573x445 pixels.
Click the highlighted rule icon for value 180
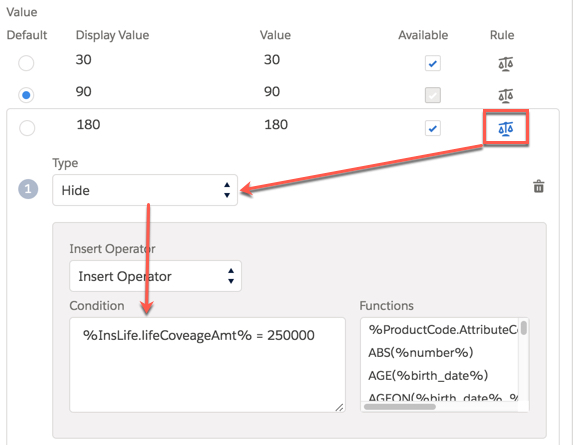[x=506, y=128]
